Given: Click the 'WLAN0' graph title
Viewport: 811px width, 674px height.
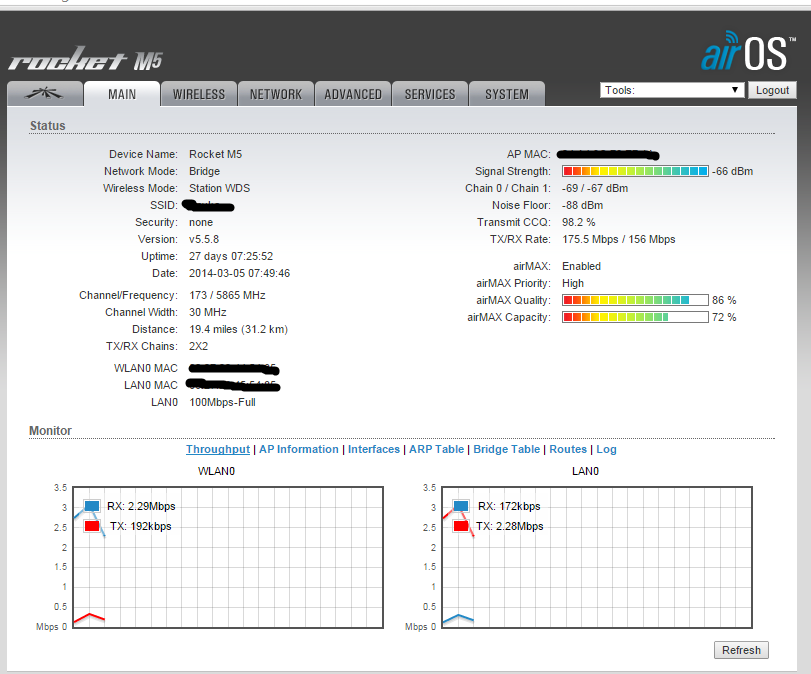Looking at the screenshot, I should 216,471.
